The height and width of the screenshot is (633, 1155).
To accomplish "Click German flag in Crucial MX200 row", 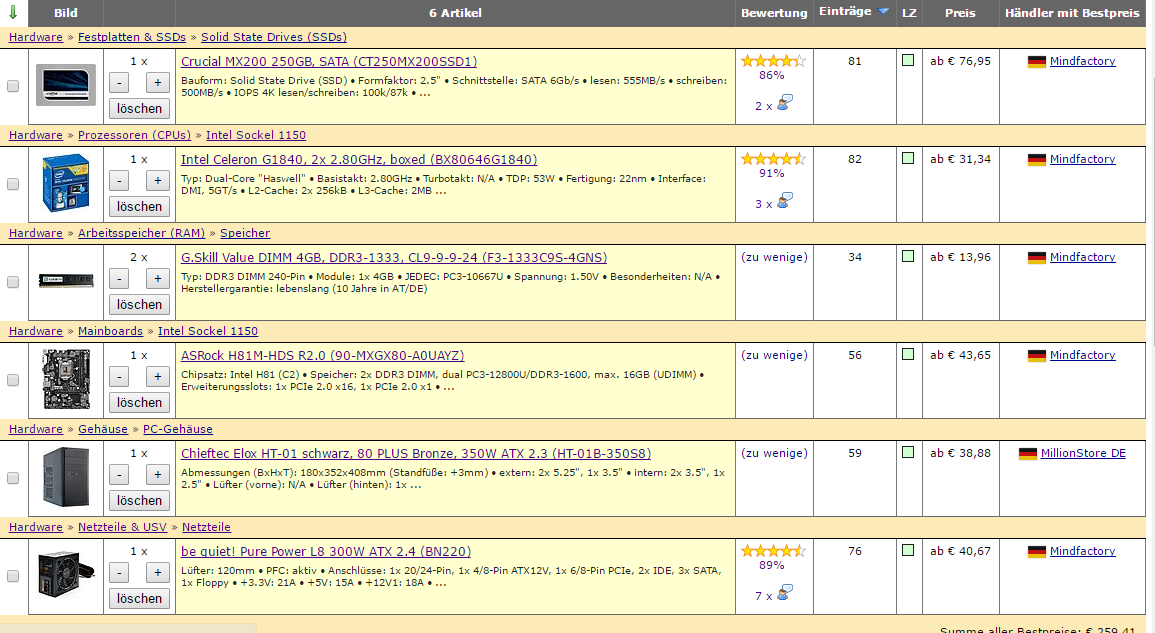I will pyautogui.click(x=1036, y=62).
